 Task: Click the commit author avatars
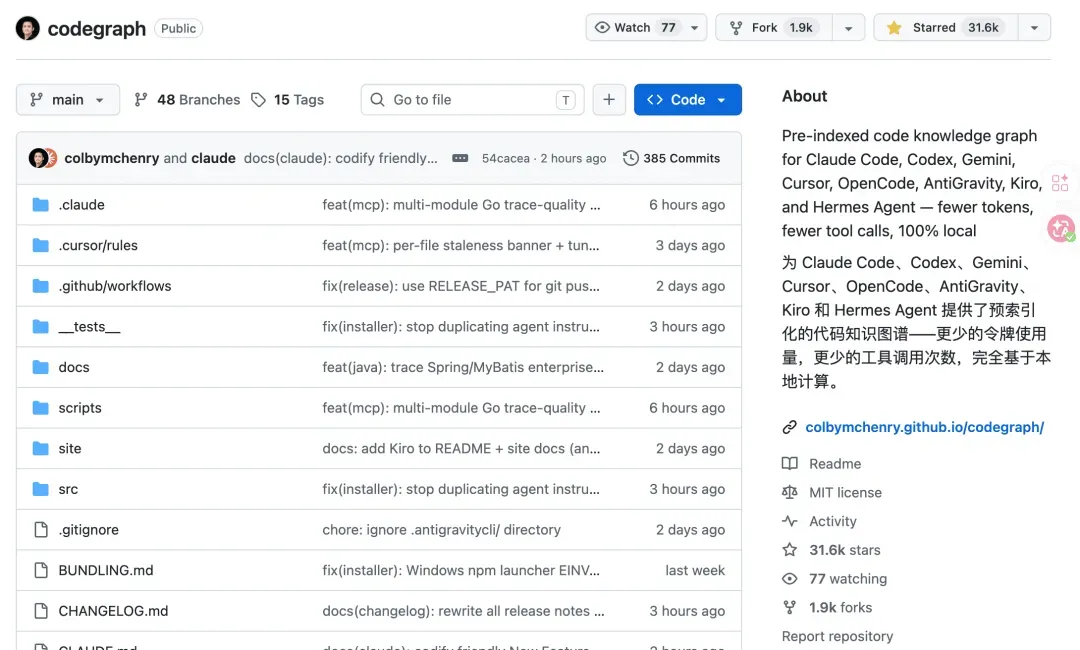[43, 158]
